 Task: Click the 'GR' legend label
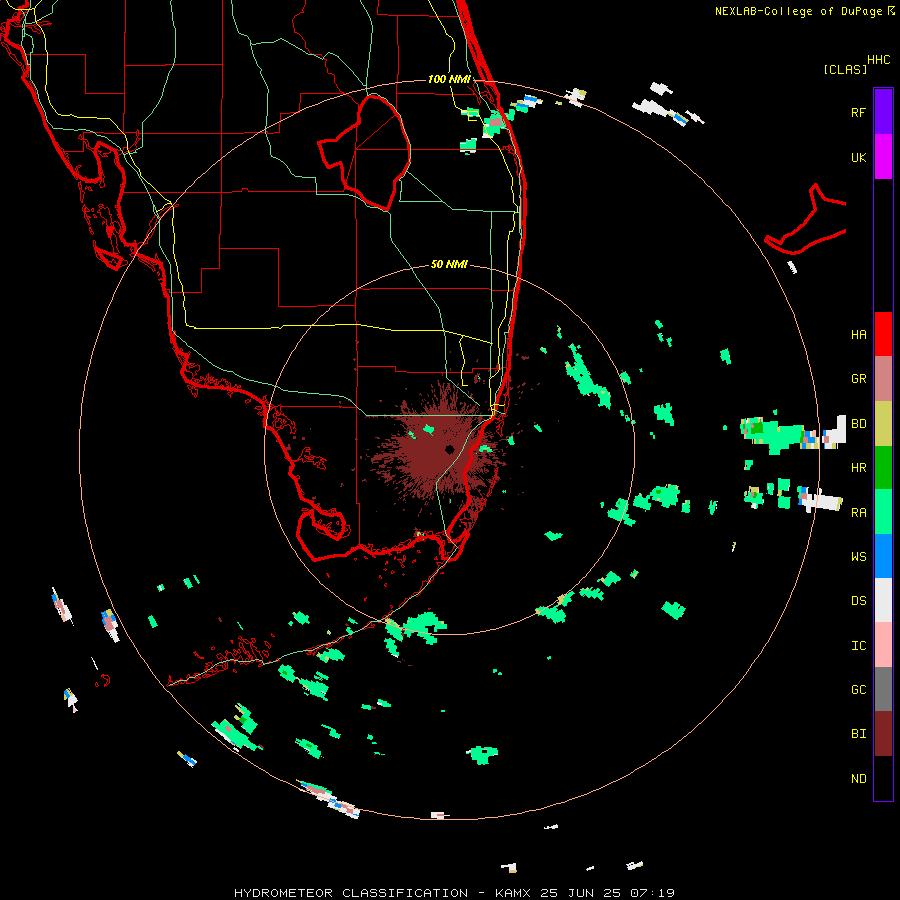(x=858, y=379)
